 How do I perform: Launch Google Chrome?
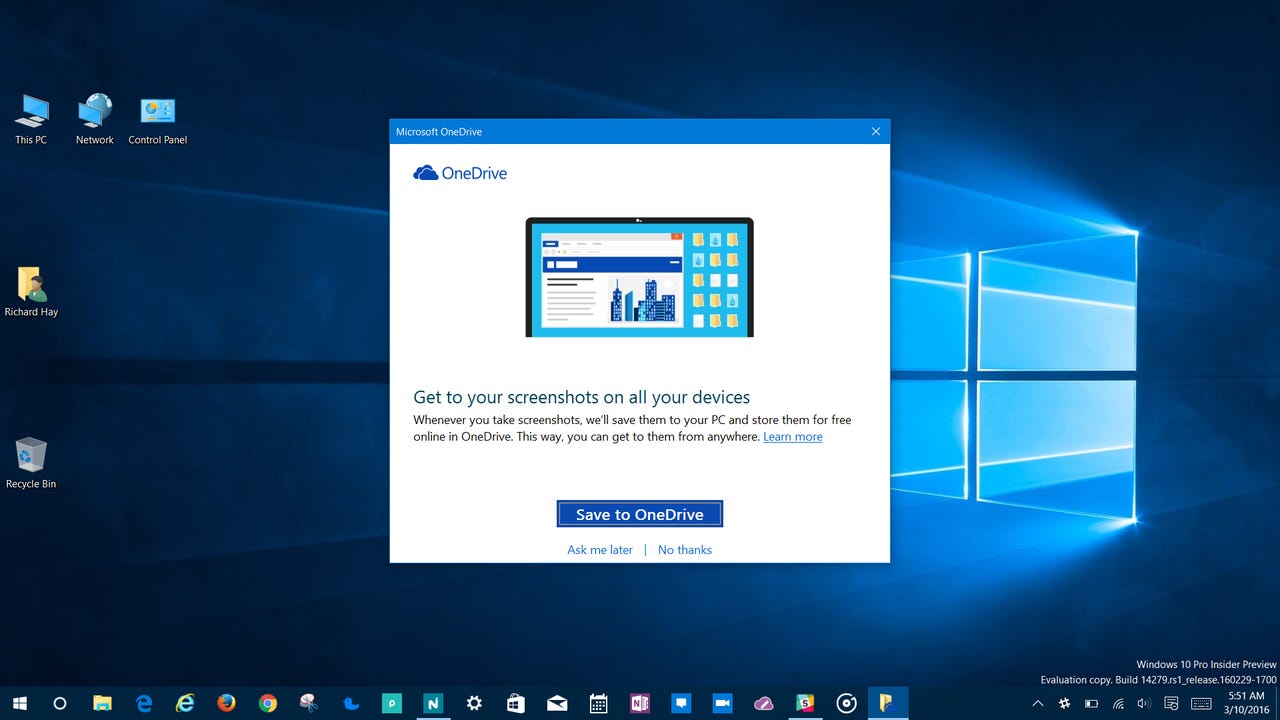267,703
